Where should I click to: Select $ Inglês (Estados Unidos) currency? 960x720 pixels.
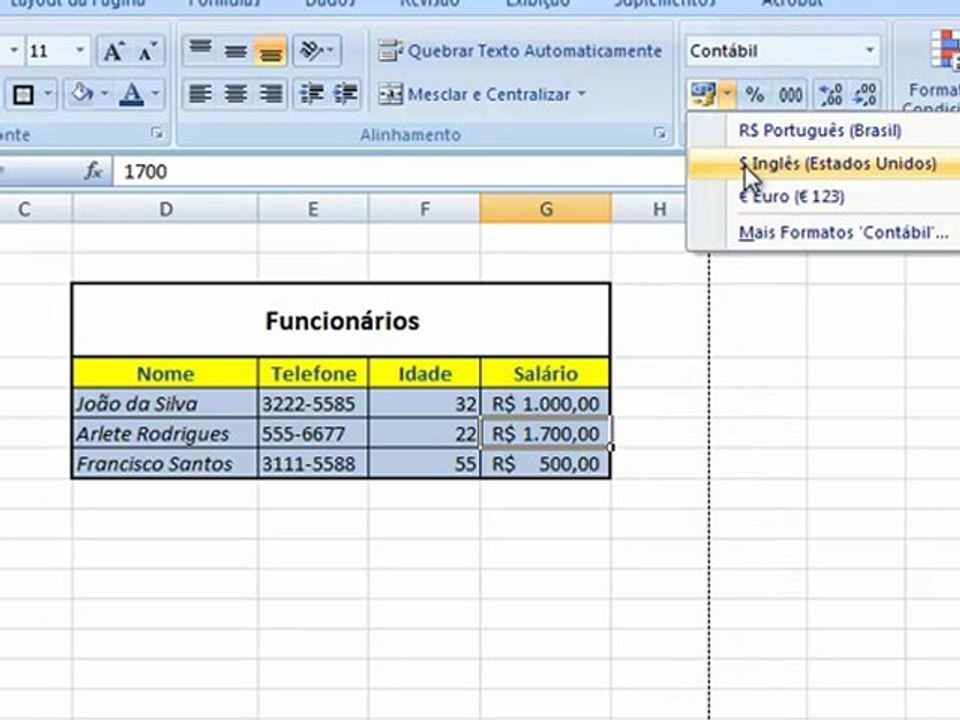(825, 163)
